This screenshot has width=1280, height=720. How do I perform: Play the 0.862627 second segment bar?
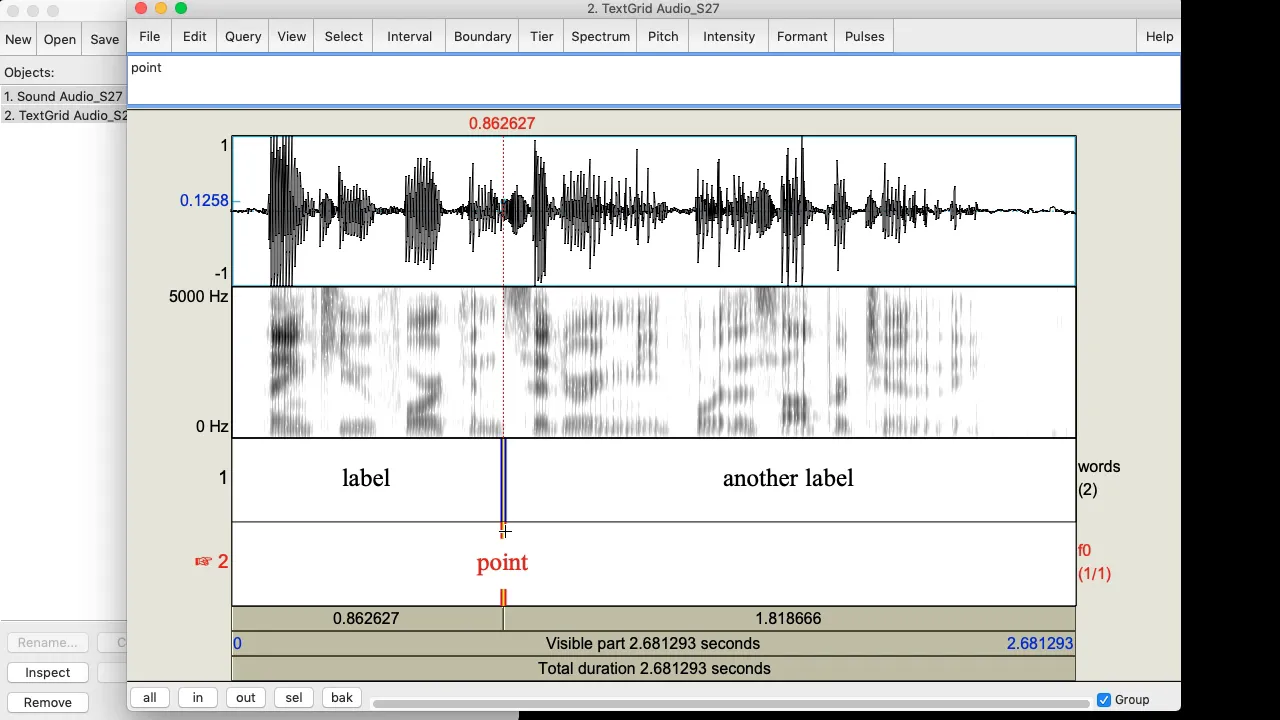tap(366, 618)
